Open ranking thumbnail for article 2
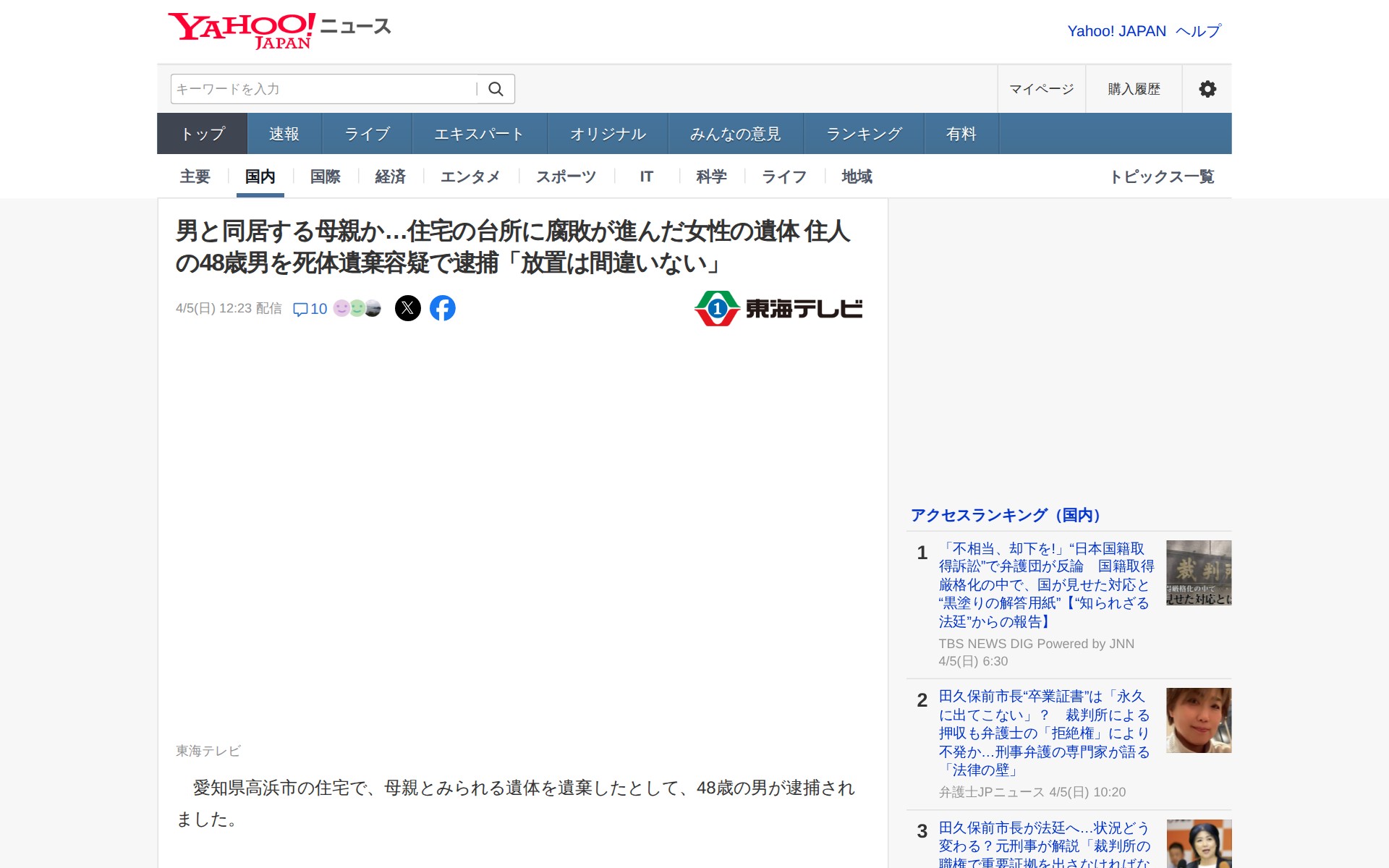 pos(1198,720)
